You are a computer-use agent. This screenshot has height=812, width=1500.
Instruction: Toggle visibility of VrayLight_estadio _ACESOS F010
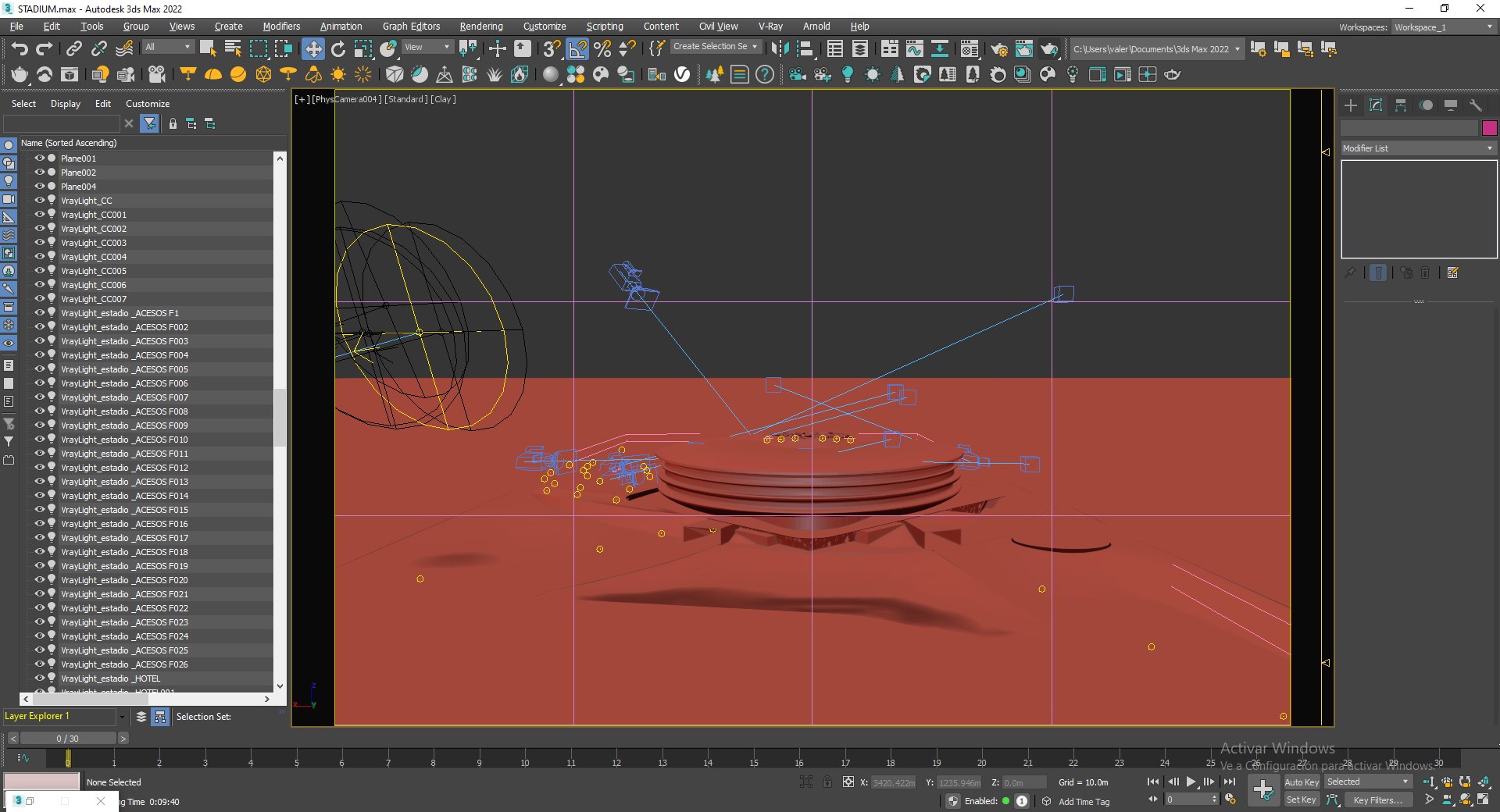click(39, 439)
